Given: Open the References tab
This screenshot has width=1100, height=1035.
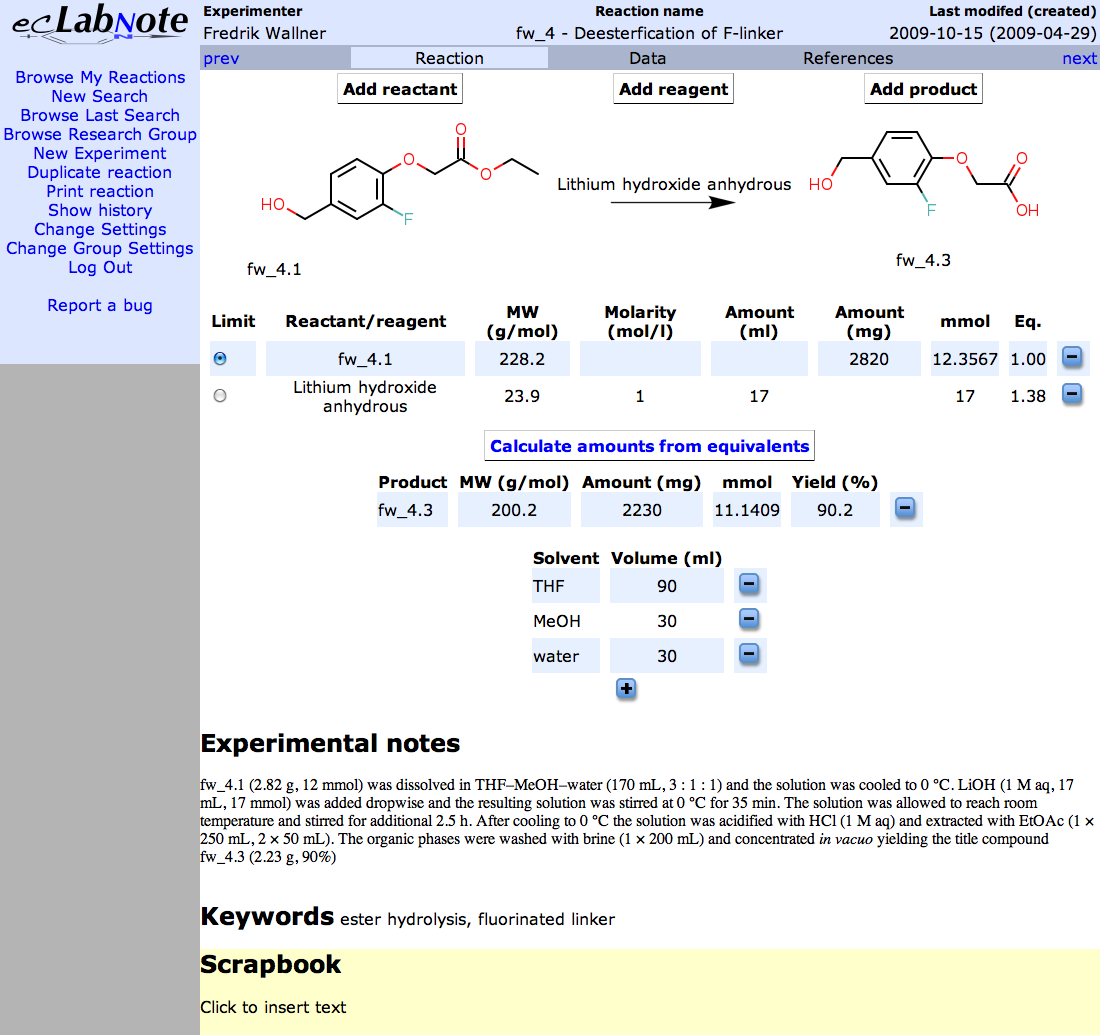Looking at the screenshot, I should [x=847, y=58].
